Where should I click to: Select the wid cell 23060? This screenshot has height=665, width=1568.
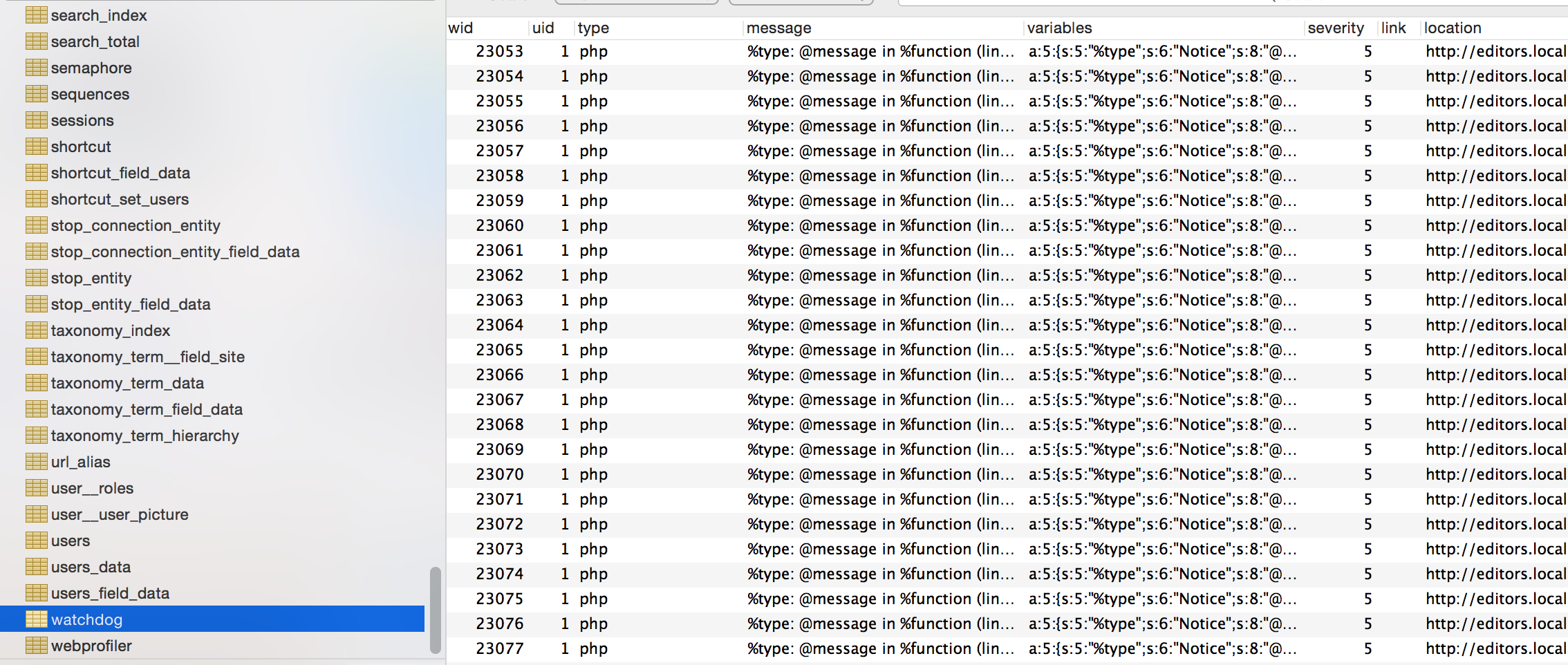(x=499, y=225)
